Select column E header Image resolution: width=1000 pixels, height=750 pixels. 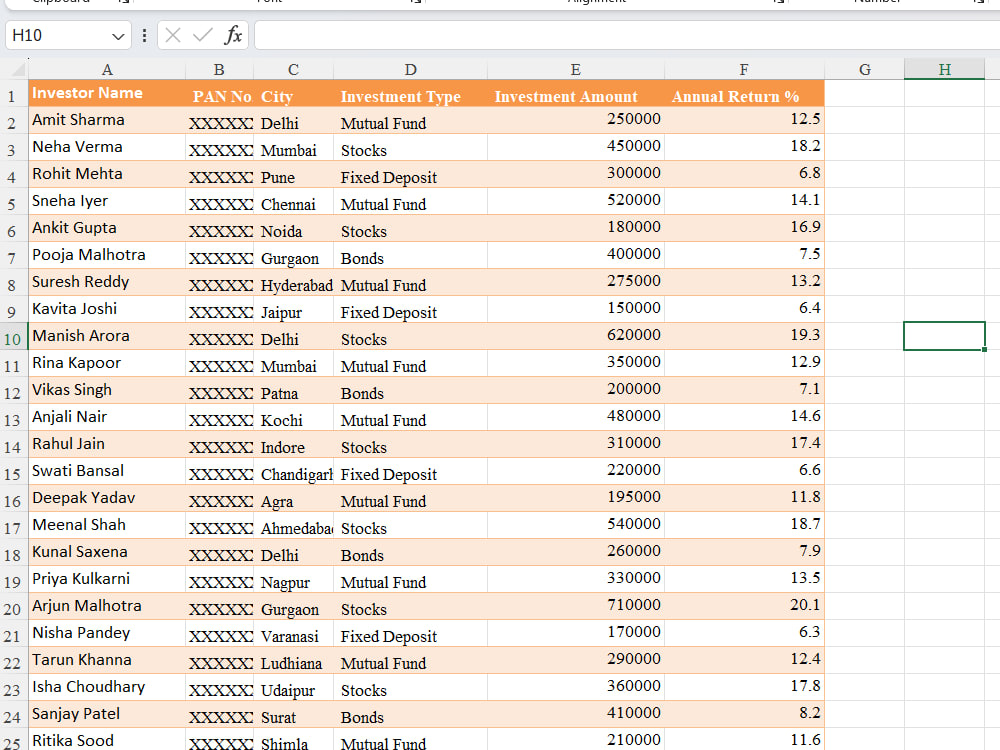click(576, 70)
